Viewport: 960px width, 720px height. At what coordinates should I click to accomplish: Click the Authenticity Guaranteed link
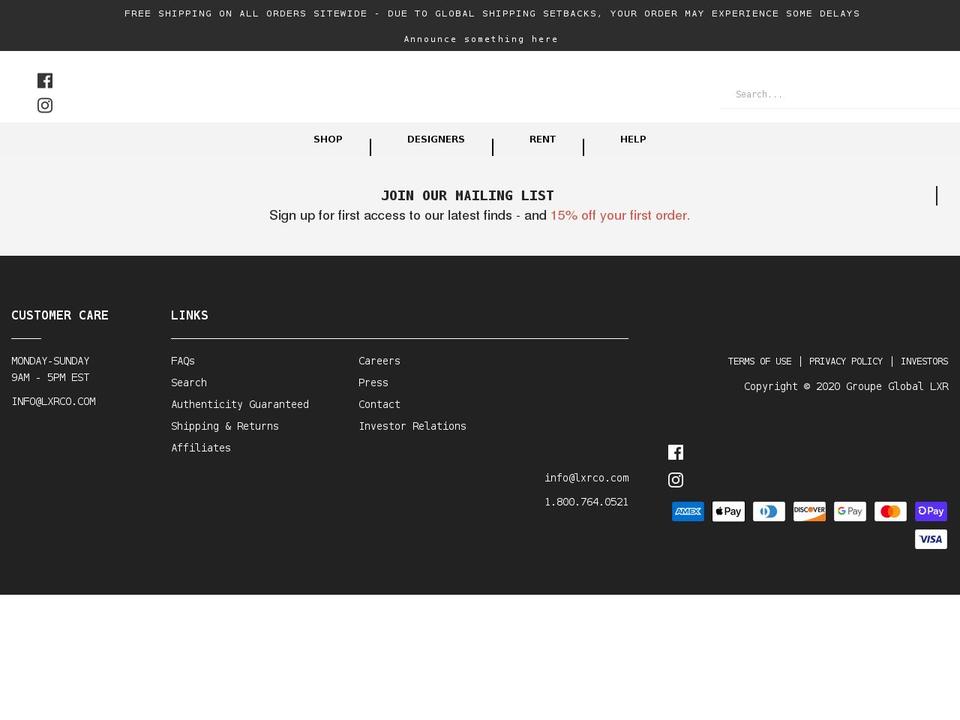[240, 404]
